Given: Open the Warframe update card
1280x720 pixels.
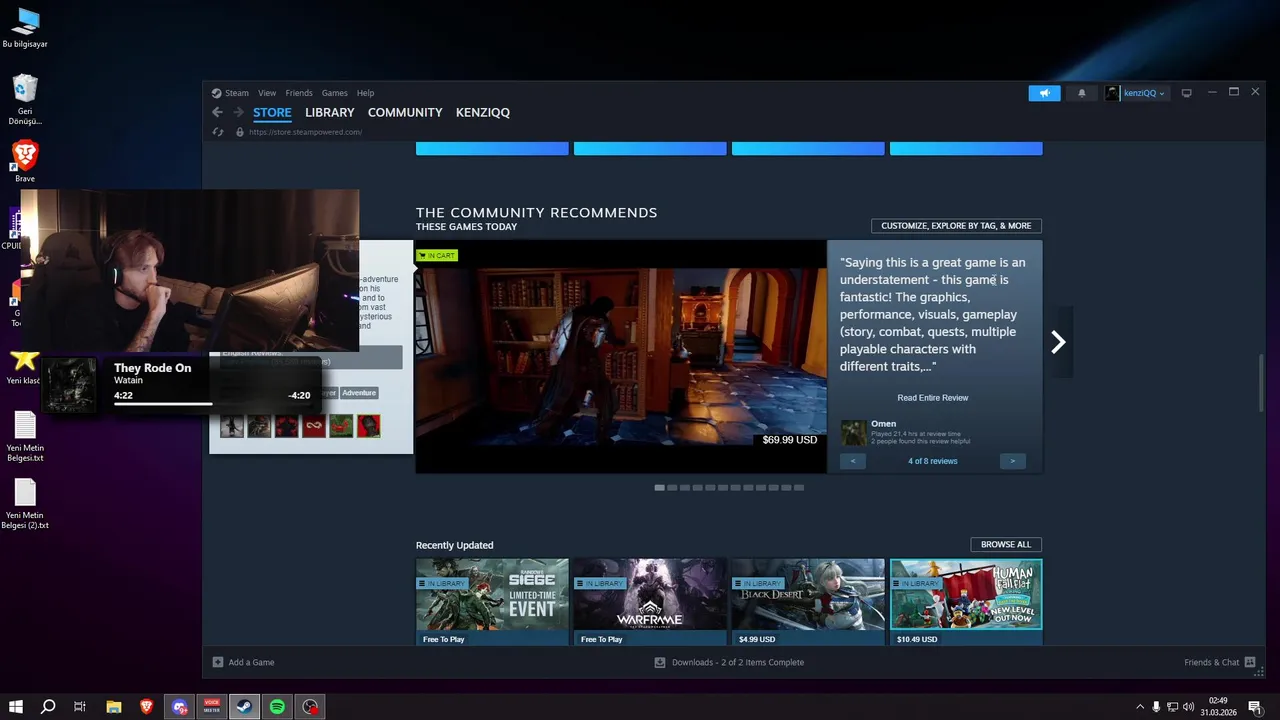Looking at the screenshot, I should [650, 602].
